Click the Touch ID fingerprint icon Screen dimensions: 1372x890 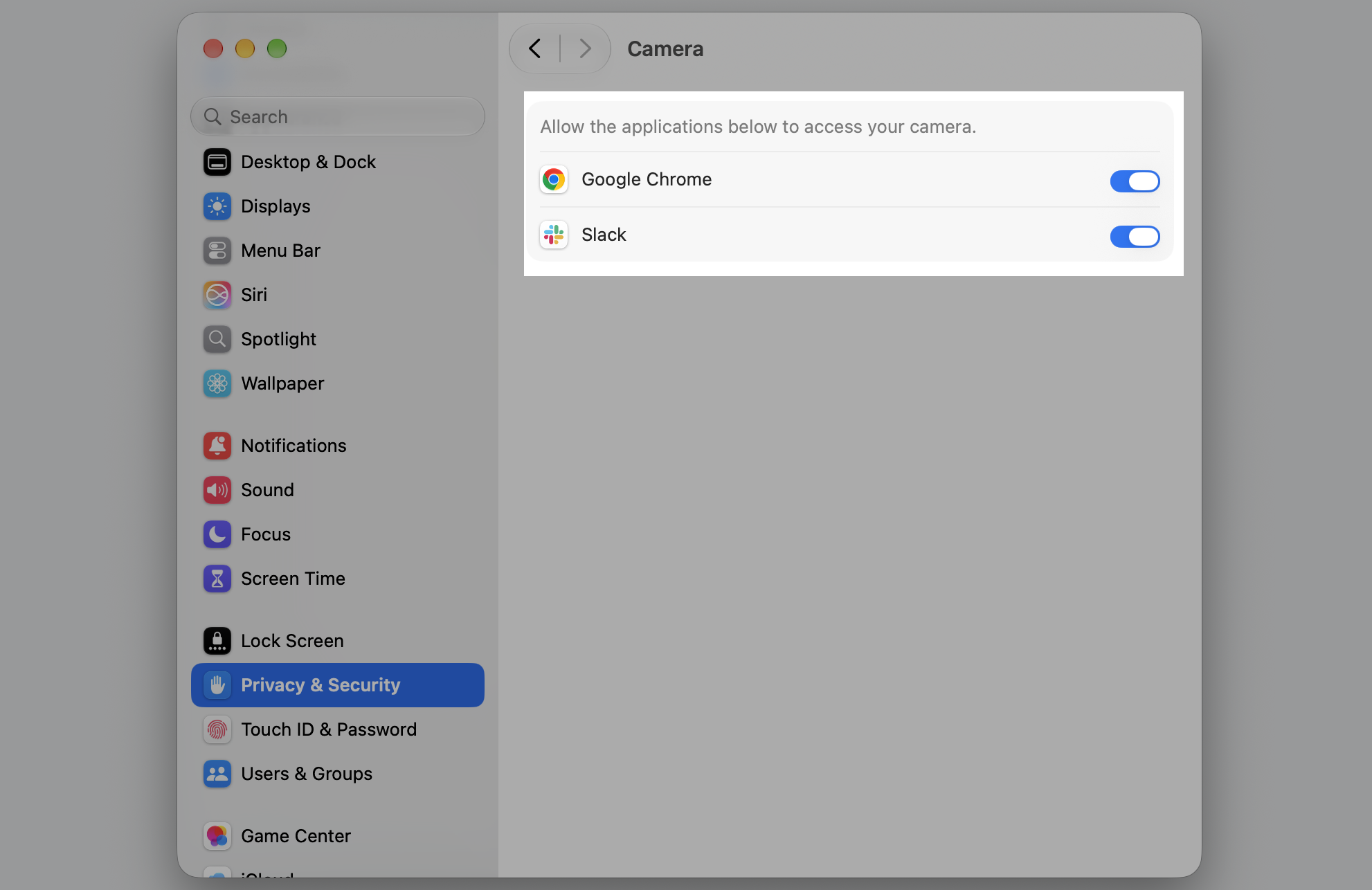[x=217, y=729]
